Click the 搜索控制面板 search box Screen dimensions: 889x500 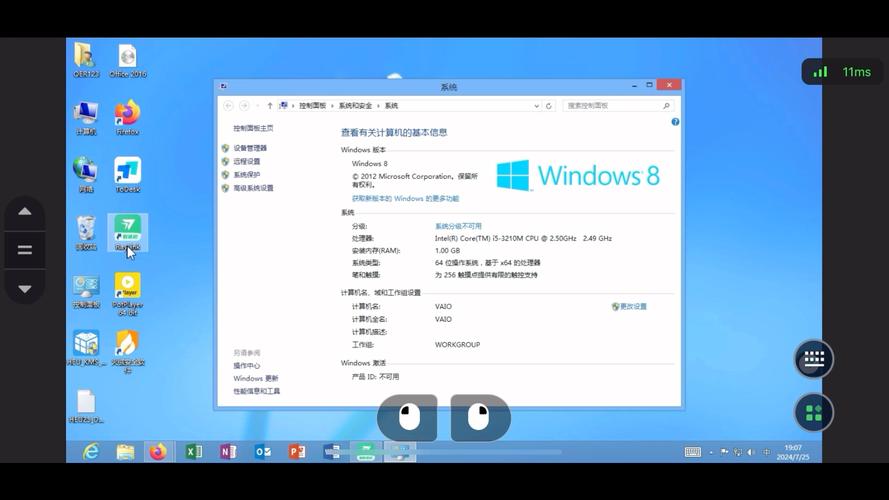tap(612, 105)
